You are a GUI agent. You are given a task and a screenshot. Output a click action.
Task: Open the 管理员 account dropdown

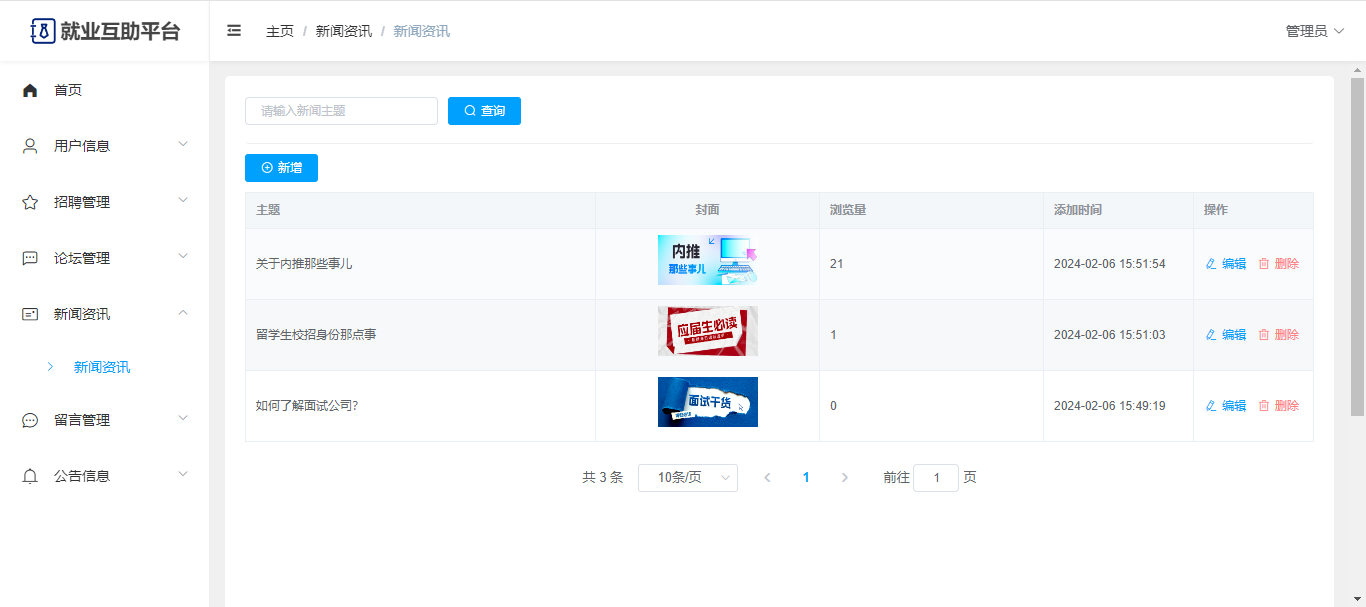1314,31
